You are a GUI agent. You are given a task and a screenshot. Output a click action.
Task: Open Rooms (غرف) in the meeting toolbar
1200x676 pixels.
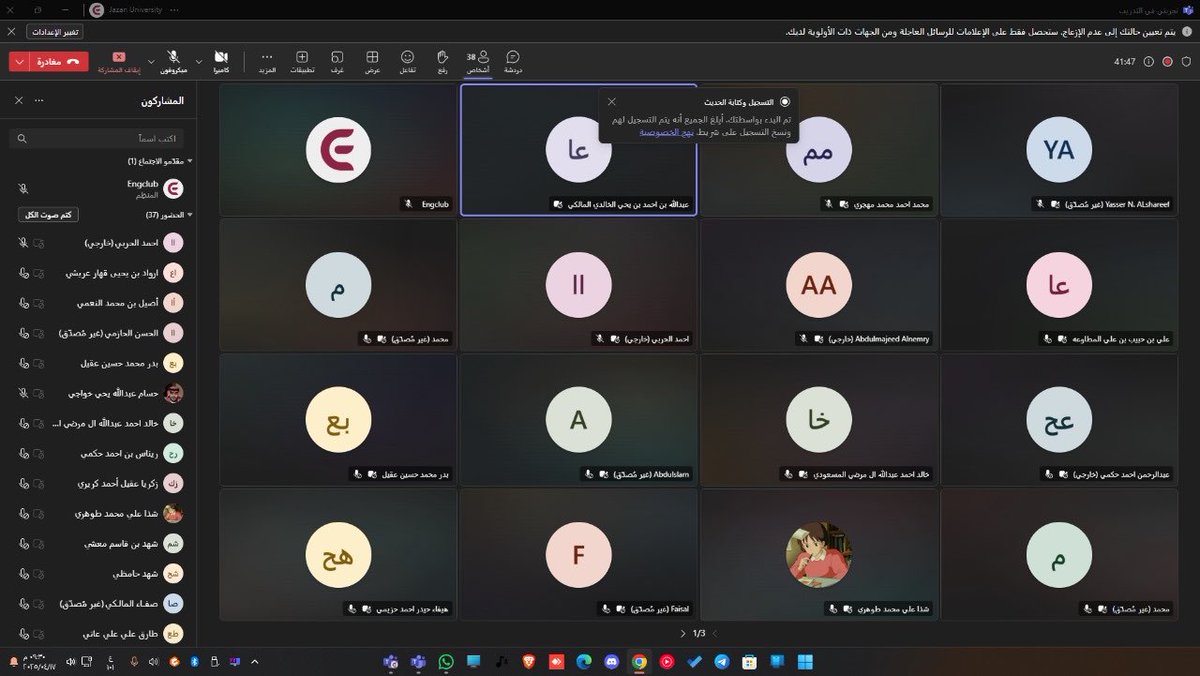[337, 61]
